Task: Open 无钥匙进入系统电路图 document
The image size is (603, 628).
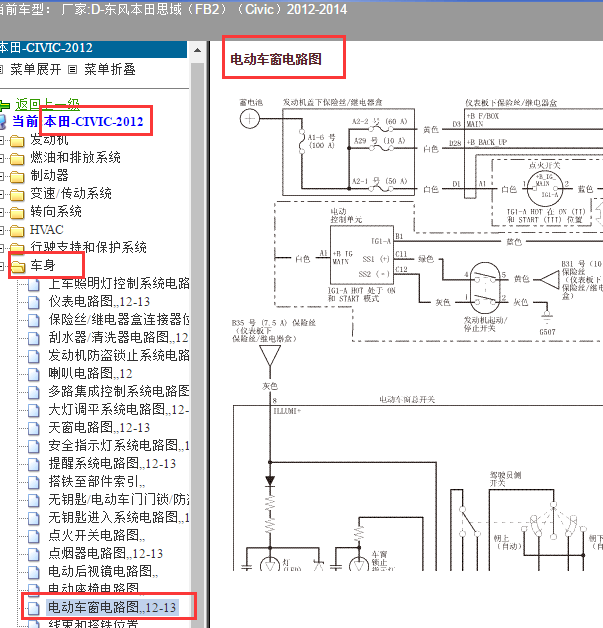Action: [119, 517]
